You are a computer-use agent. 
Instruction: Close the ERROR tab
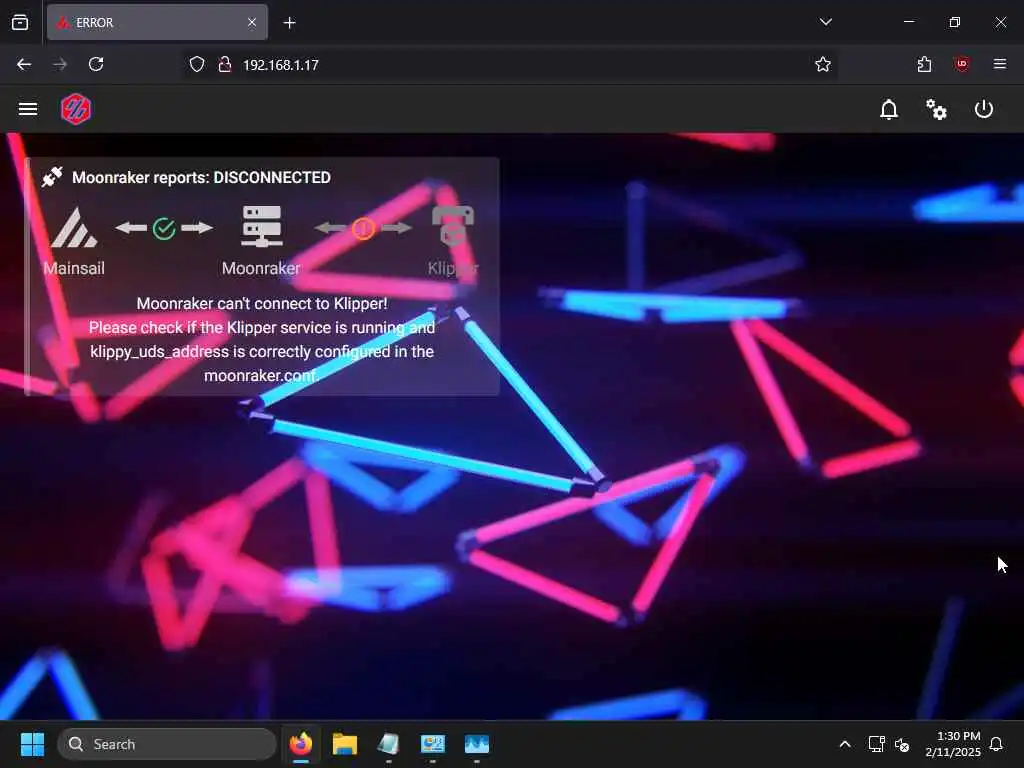[x=252, y=23]
